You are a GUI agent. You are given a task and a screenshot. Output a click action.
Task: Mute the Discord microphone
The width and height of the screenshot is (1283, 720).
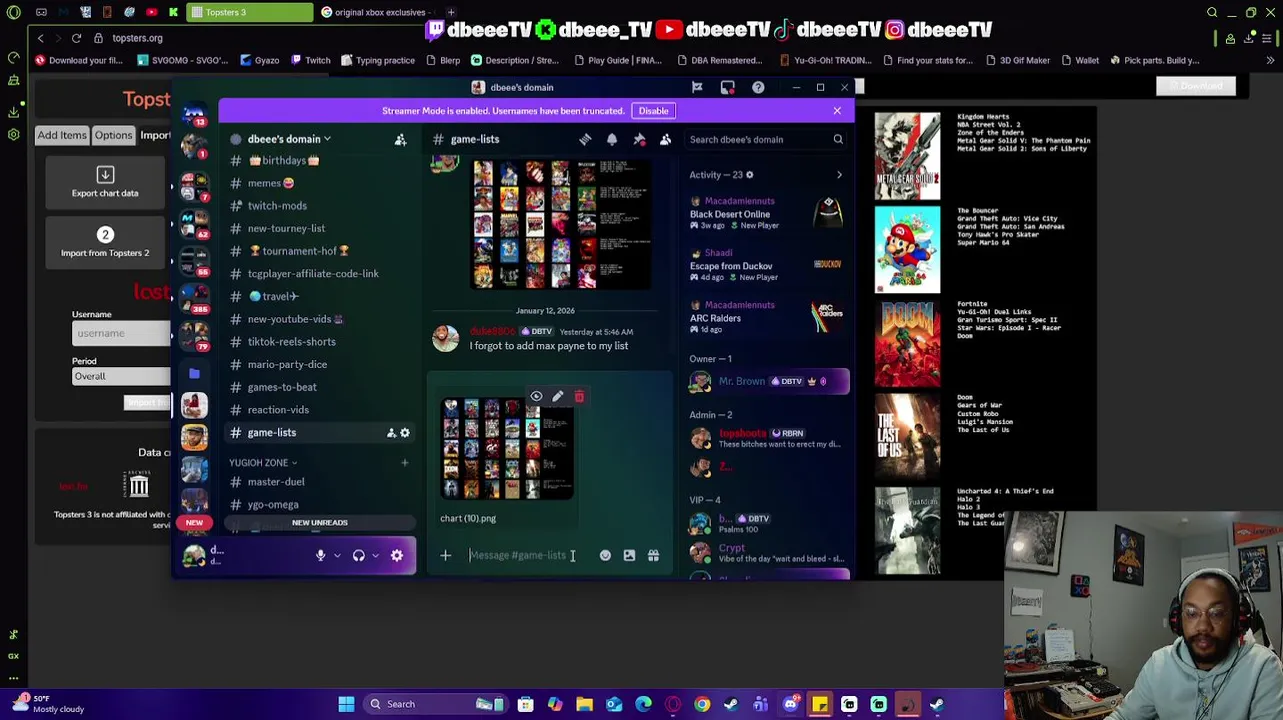320,556
